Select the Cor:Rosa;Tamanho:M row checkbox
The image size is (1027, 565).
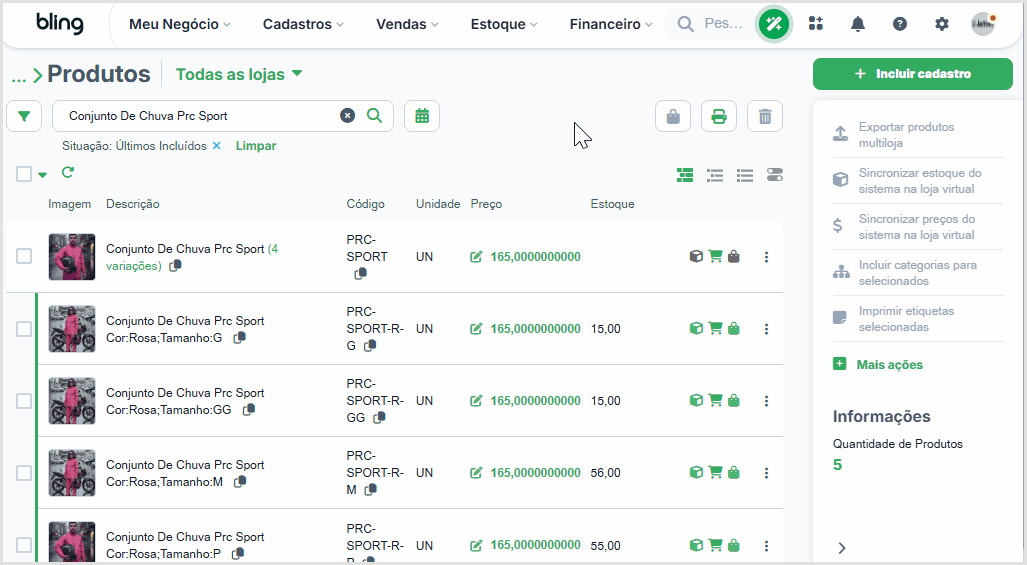click(24, 473)
